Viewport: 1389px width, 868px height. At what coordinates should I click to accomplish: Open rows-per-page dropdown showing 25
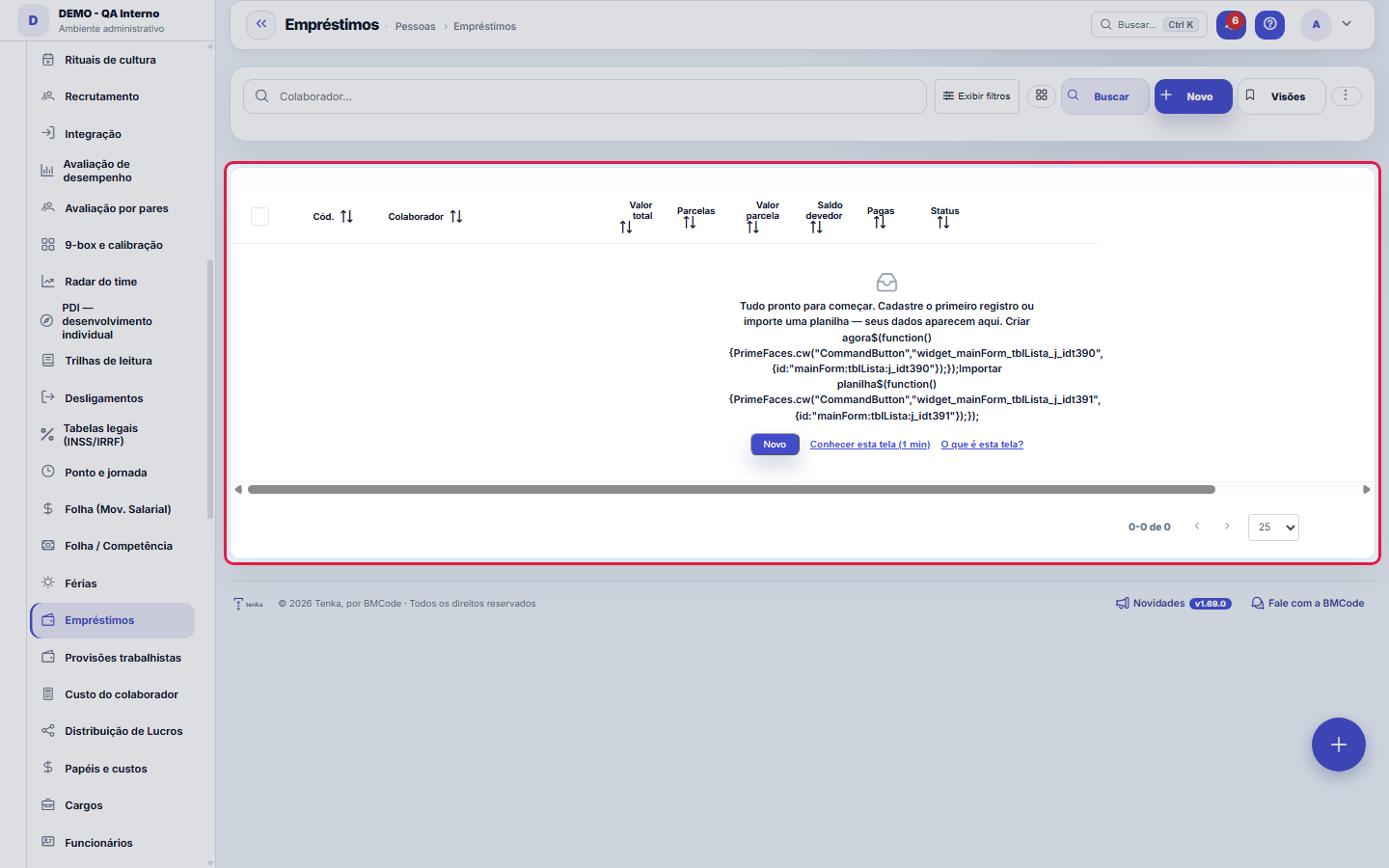pos(1273,528)
